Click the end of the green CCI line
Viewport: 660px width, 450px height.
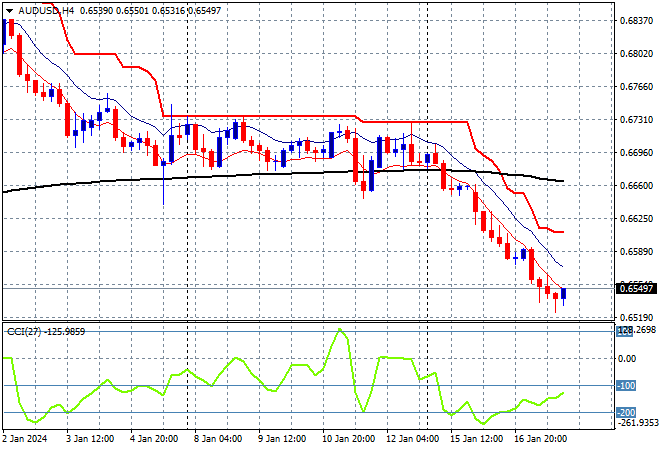[x=563, y=393]
